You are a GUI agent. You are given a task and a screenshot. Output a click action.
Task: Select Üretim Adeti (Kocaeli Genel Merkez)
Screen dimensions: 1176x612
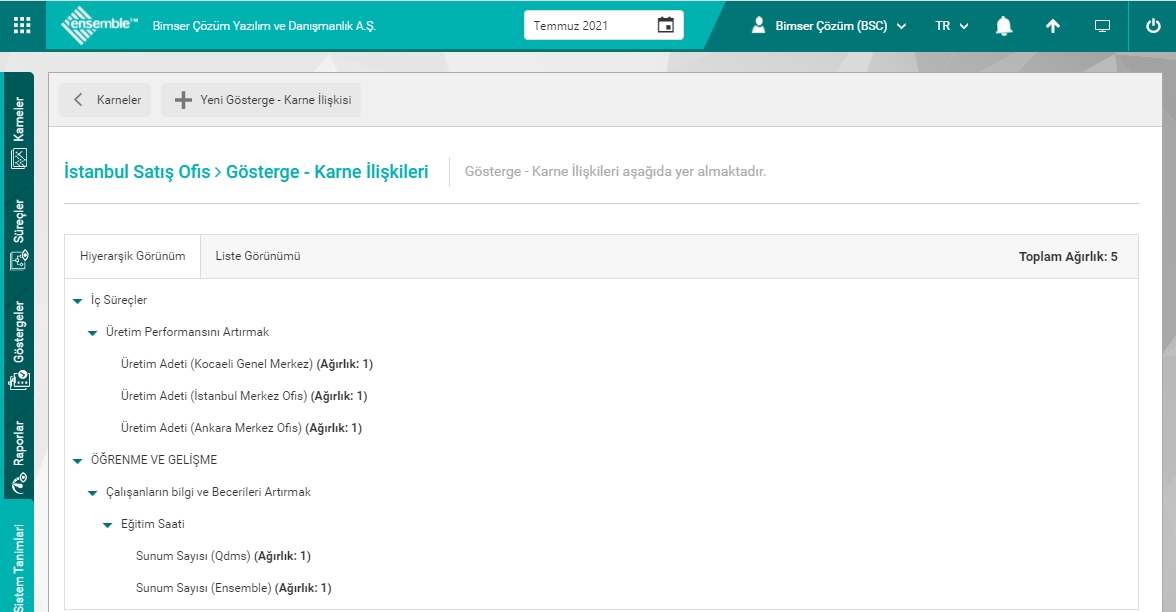pyautogui.click(x=247, y=364)
